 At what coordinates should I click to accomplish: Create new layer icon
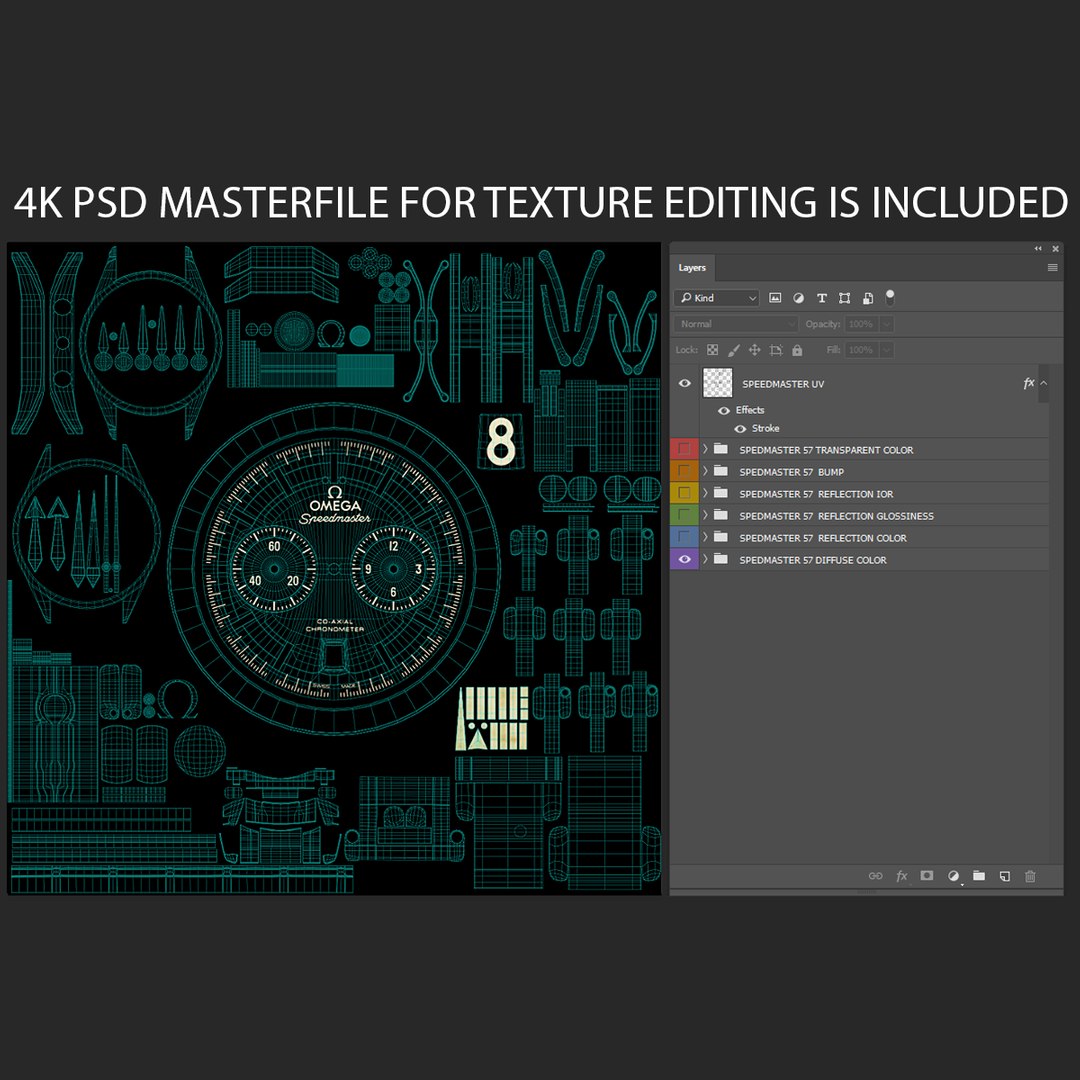(1005, 876)
